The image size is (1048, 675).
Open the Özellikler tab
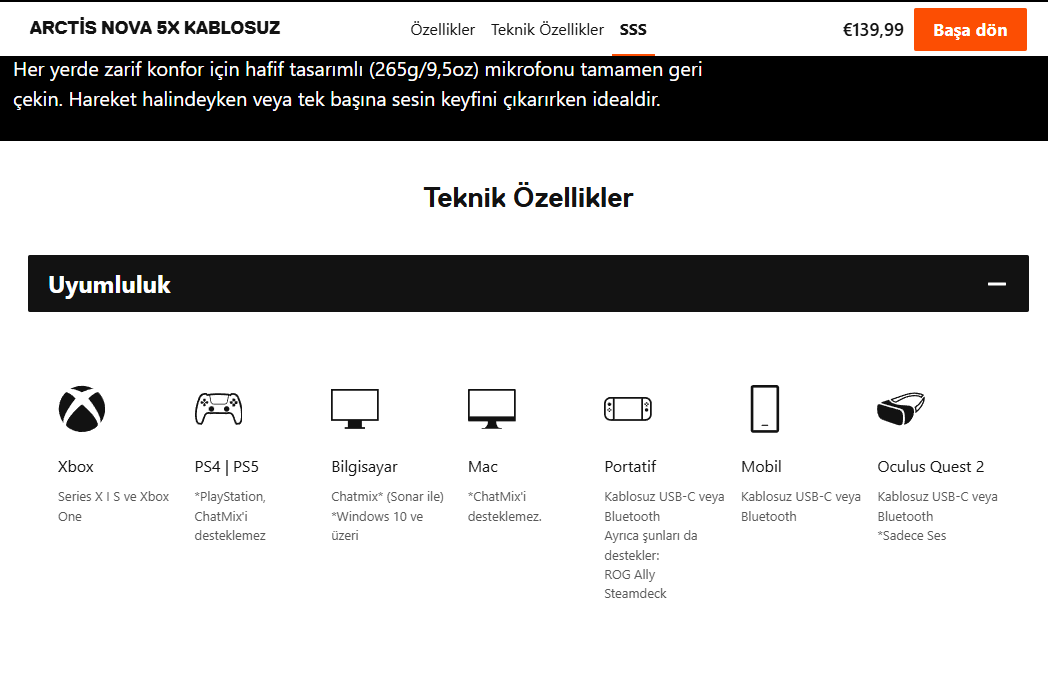[442, 29]
